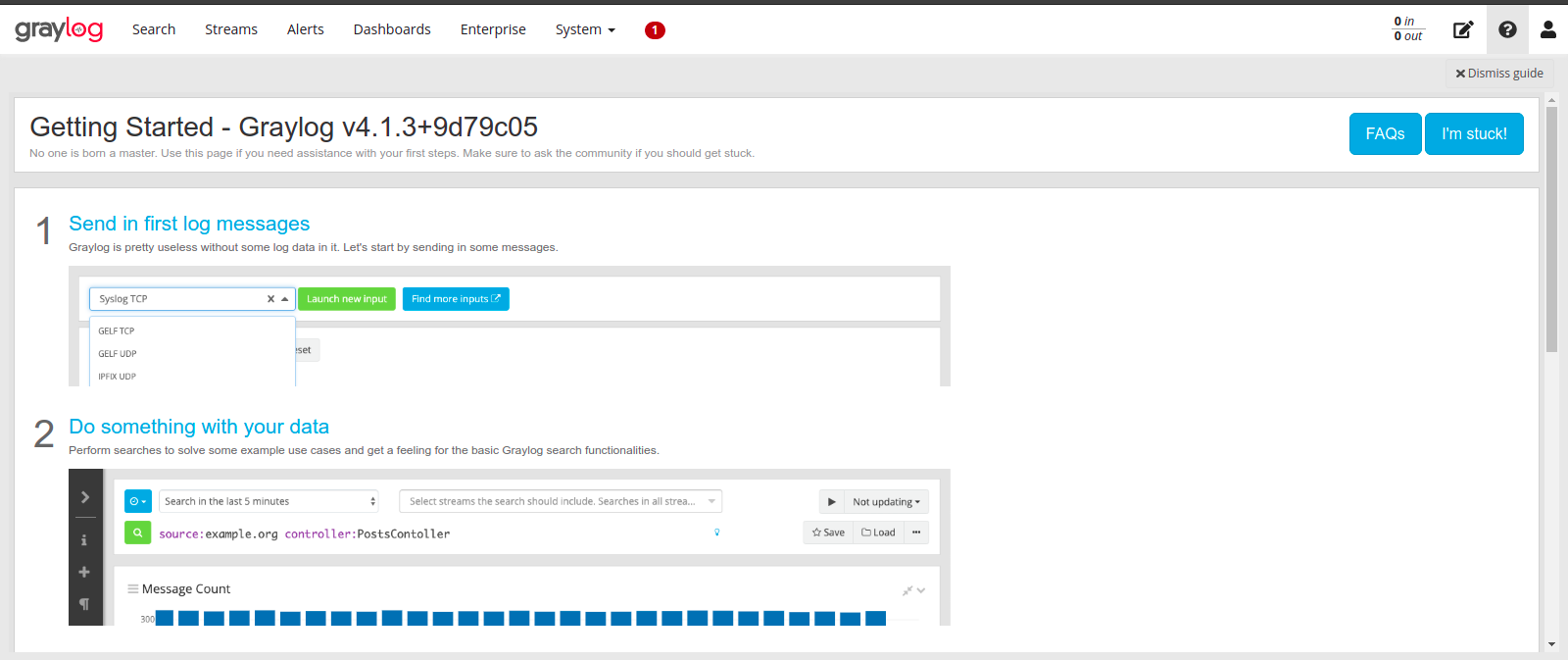Viewport: 1568px width, 660px height.
Task: Open the FAQs
Action: [x=1386, y=134]
